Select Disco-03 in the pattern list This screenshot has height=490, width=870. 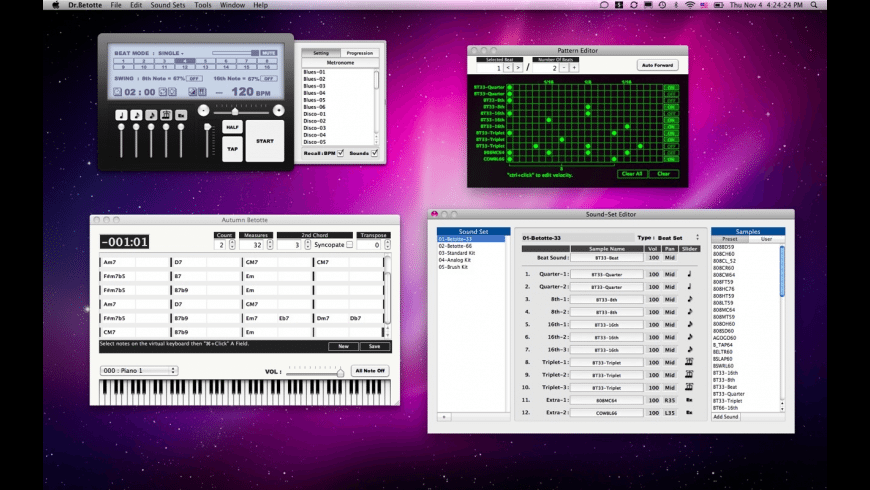coord(316,128)
